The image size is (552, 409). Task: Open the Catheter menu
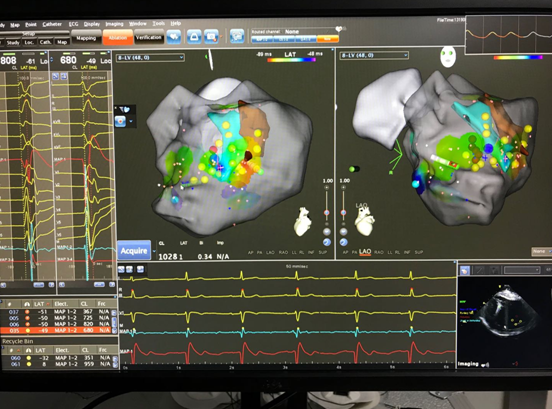pyautogui.click(x=52, y=24)
